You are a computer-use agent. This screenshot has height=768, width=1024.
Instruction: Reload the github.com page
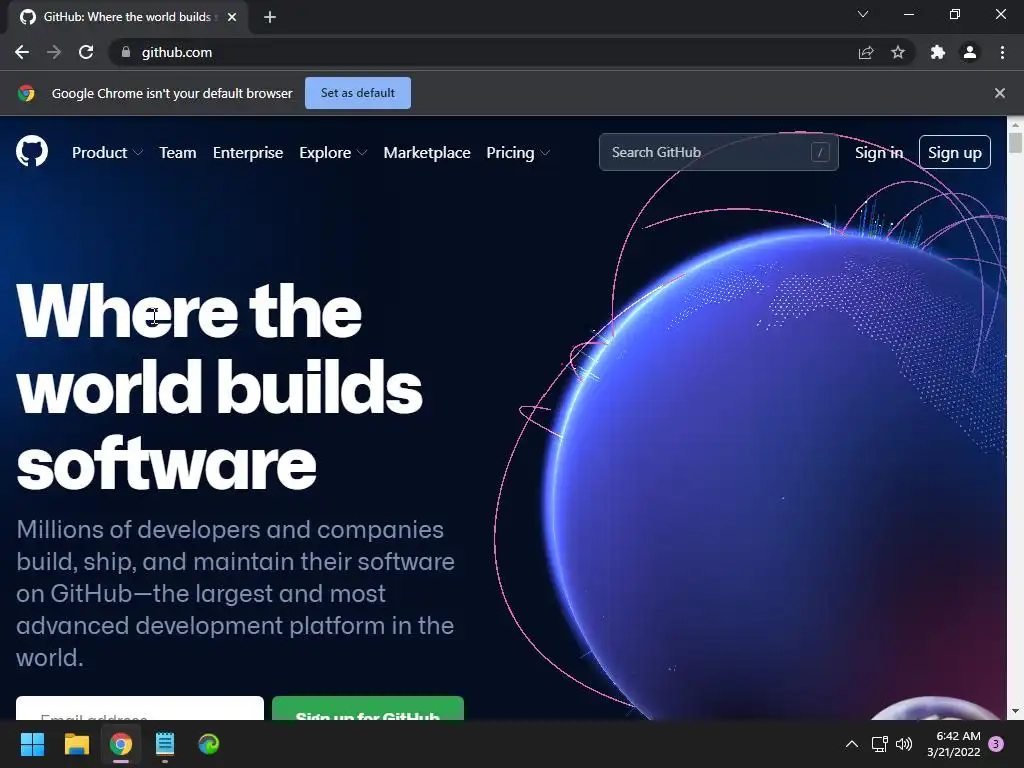click(86, 52)
